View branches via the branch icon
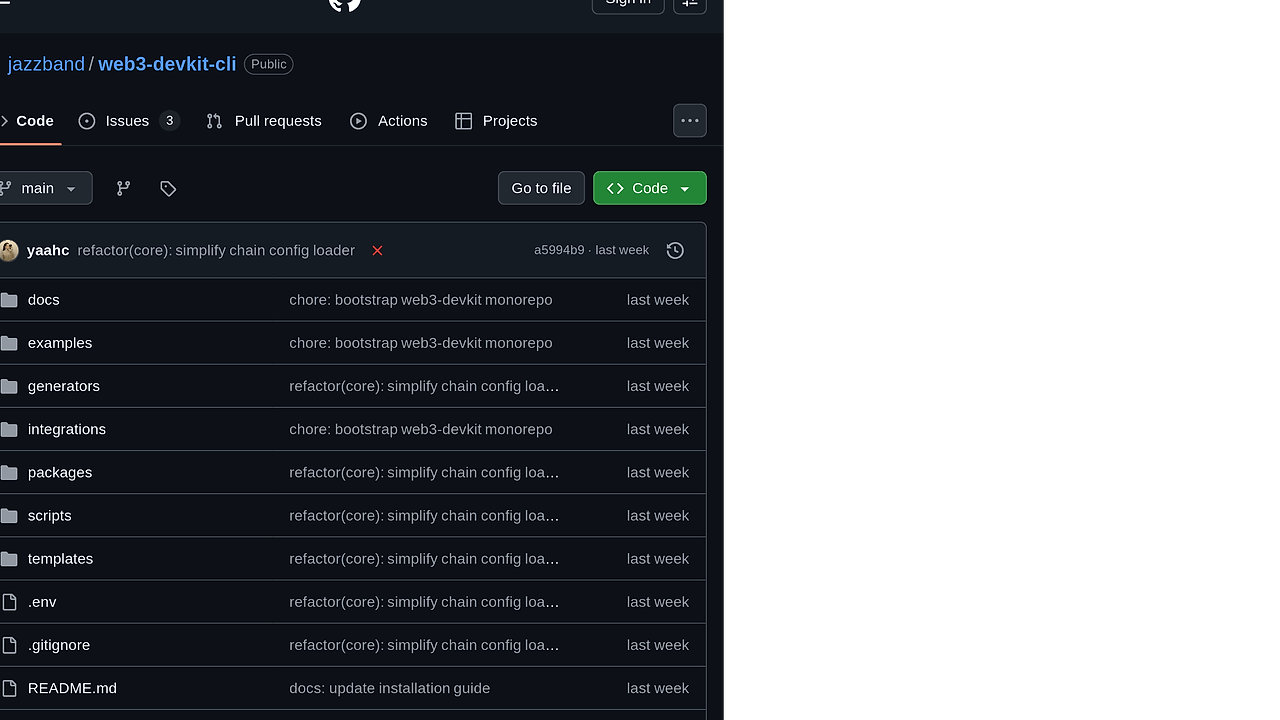1280x720 pixels. [x=123, y=188]
